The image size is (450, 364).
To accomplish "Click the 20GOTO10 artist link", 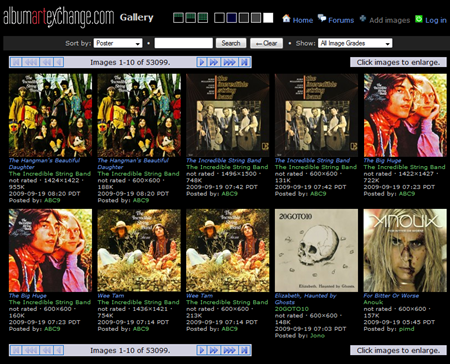I will pyautogui.click(x=292, y=309).
